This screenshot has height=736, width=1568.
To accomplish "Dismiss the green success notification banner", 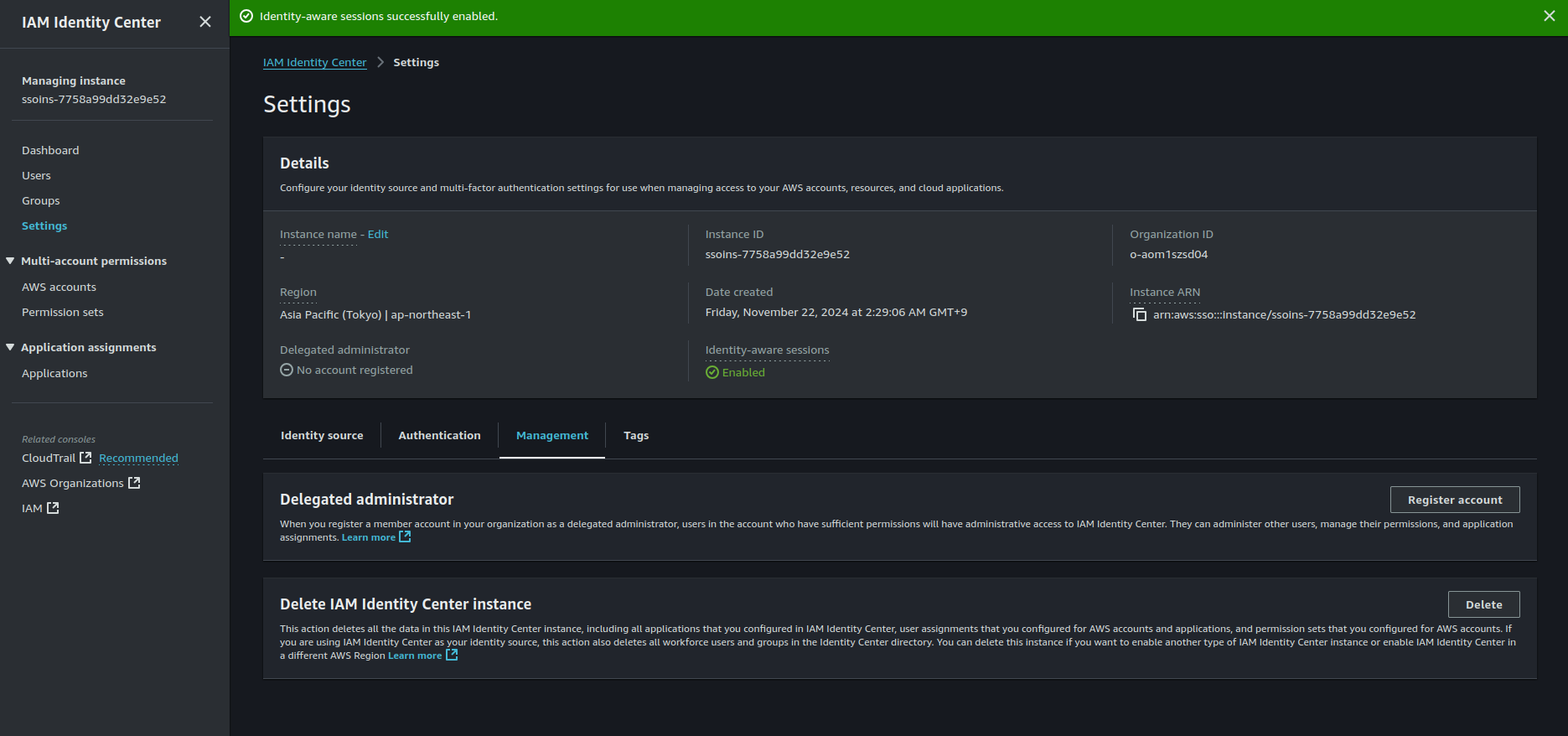I will pos(1550,16).
